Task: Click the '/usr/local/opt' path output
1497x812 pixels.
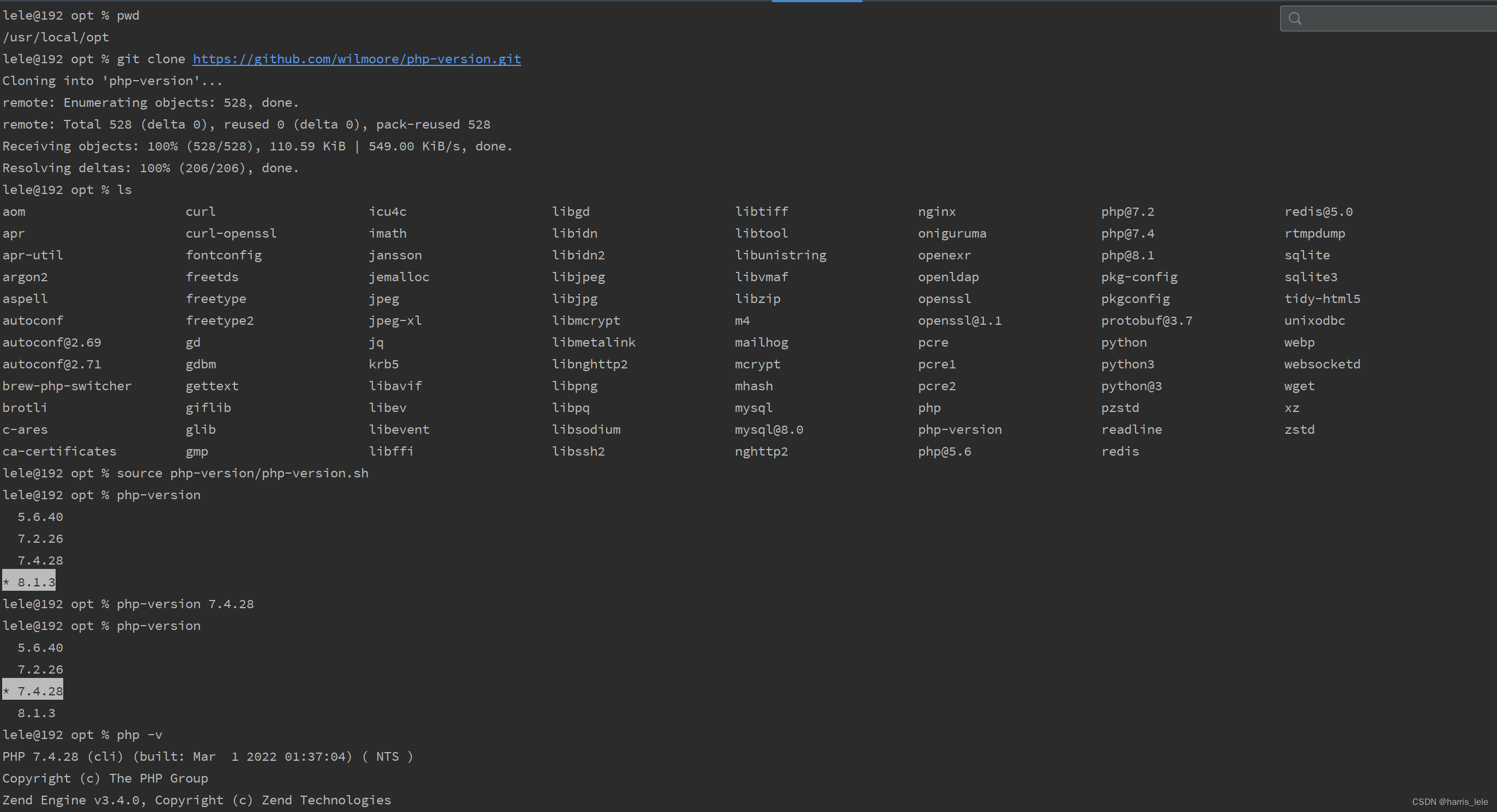Action: [56, 37]
